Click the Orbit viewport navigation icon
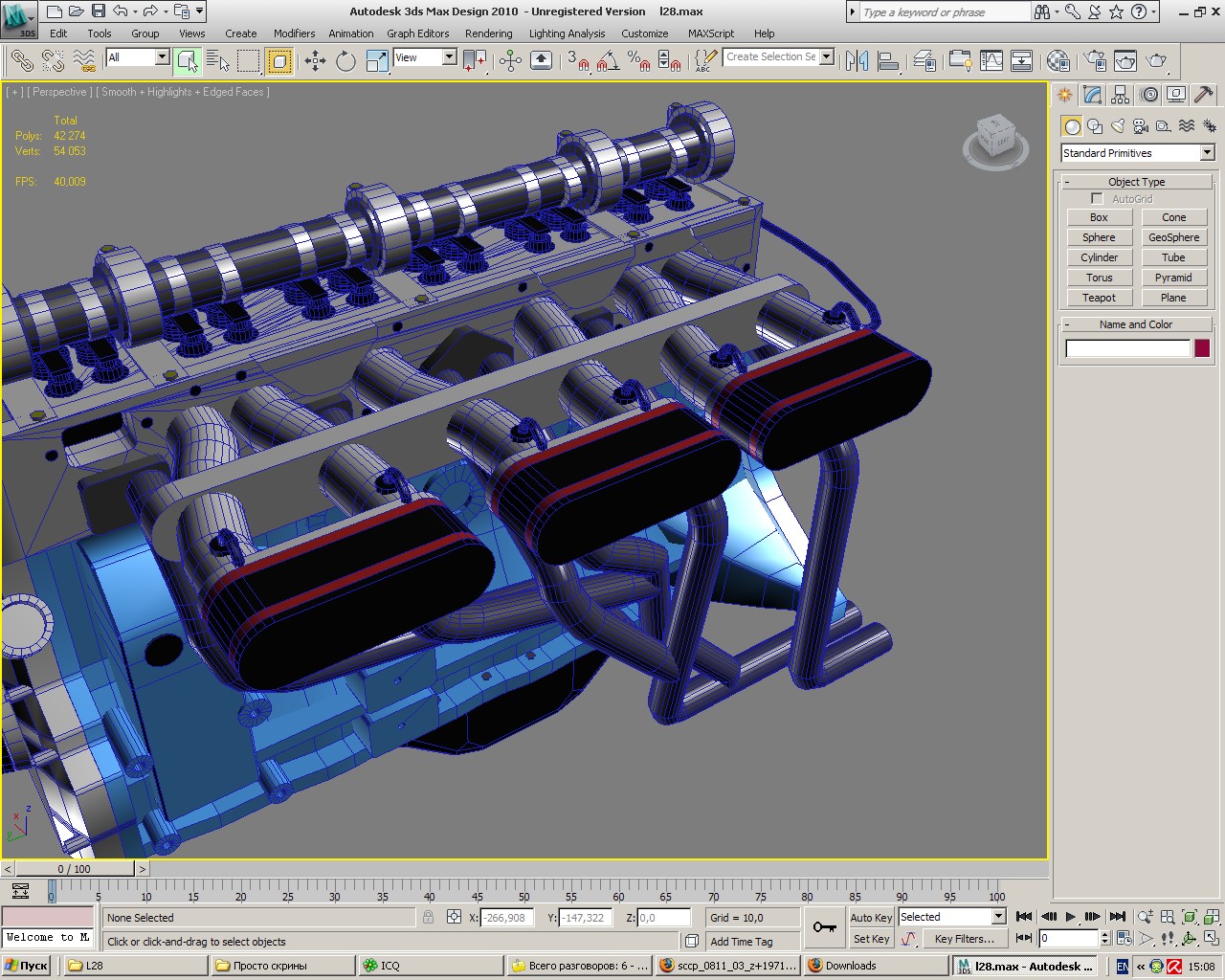The height and width of the screenshot is (980, 1225). coord(1190,939)
